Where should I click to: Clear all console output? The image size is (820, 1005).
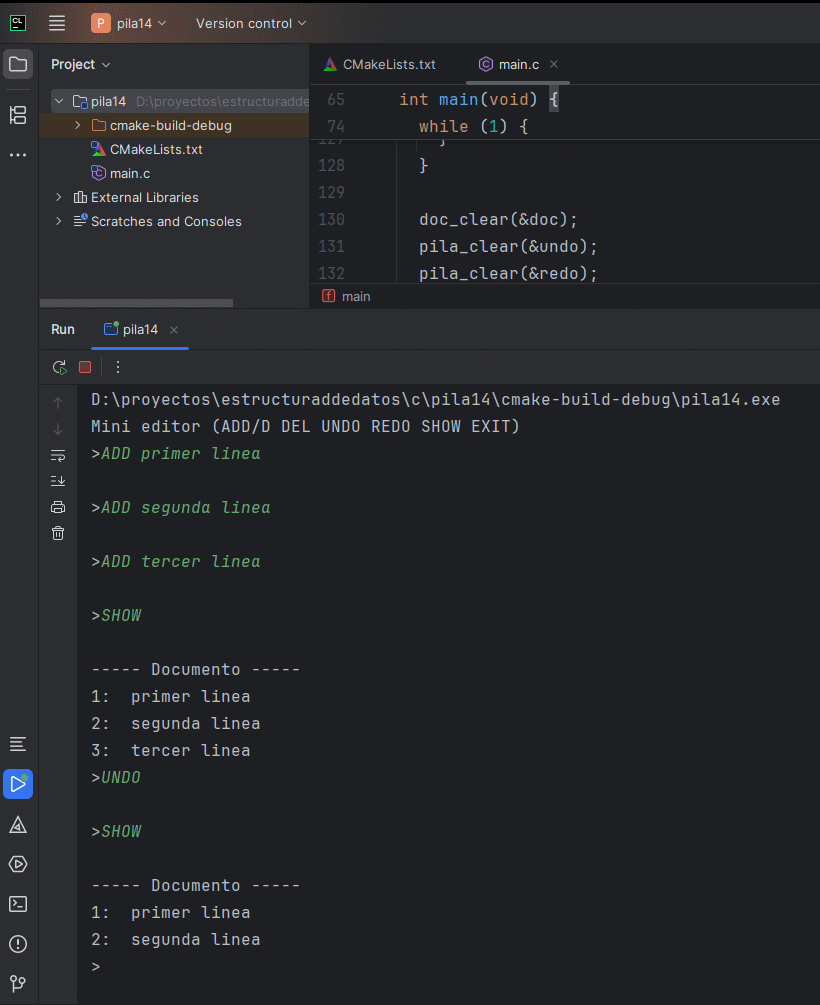tap(58, 533)
